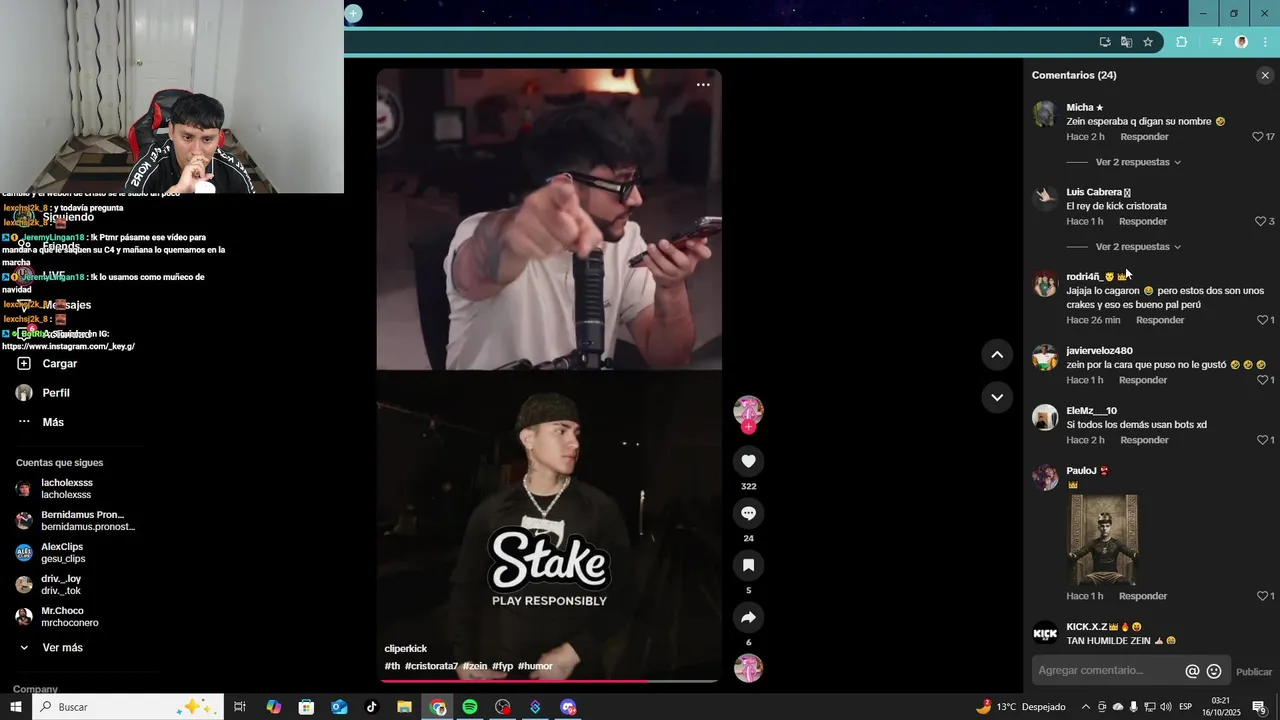Screen dimensions: 1280x720
Task: Go to the previous video with the up arrow
Action: (997, 354)
